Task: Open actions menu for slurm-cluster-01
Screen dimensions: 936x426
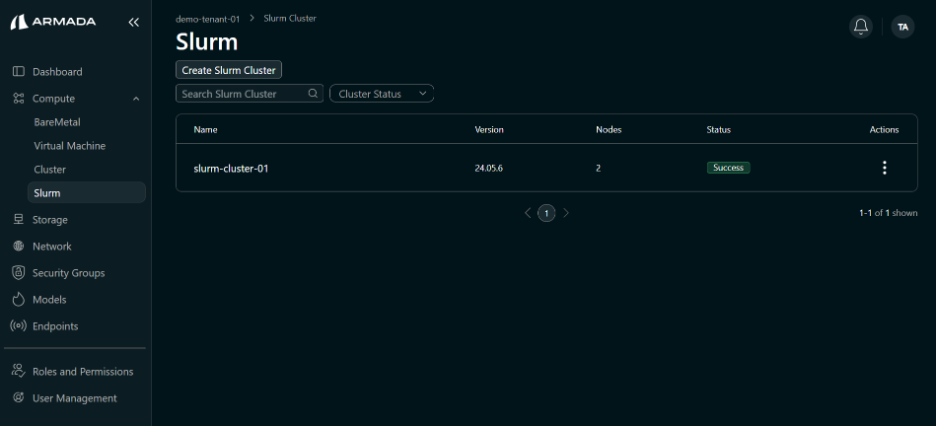Action: tap(884, 168)
